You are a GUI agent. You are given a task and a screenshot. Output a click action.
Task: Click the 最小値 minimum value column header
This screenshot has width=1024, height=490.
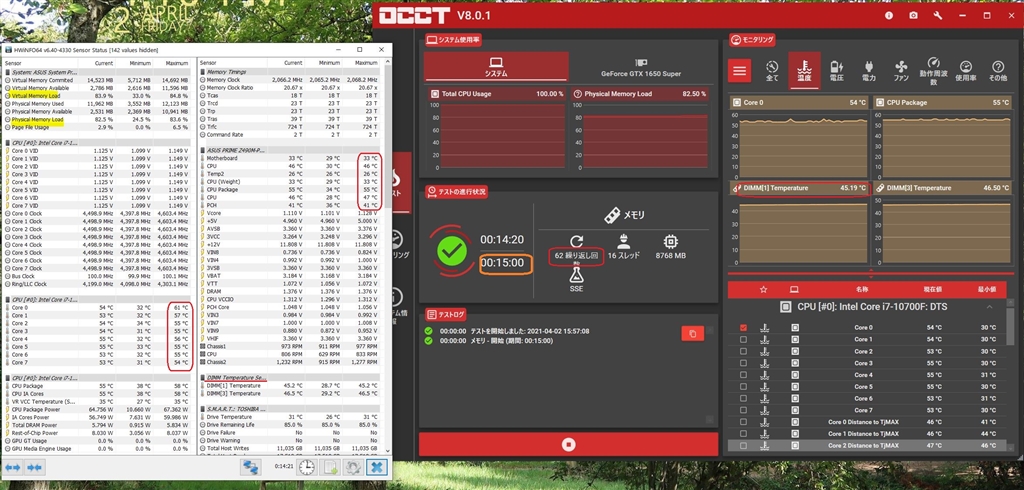987,289
